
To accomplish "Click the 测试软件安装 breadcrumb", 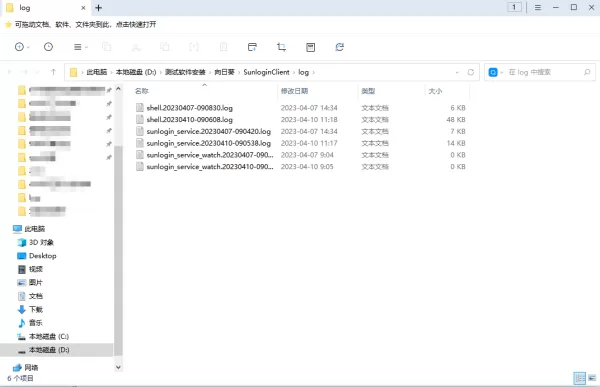I will point(185,72).
